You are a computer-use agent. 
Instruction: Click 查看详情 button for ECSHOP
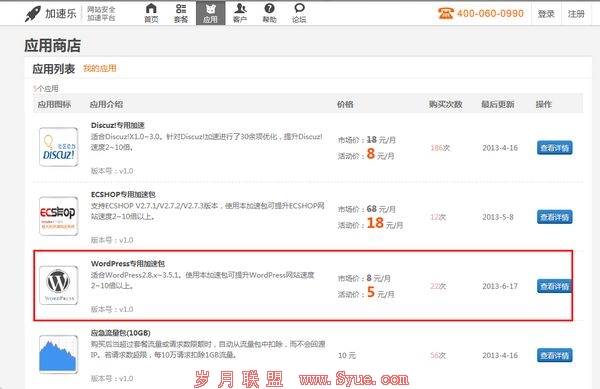pyautogui.click(x=554, y=217)
